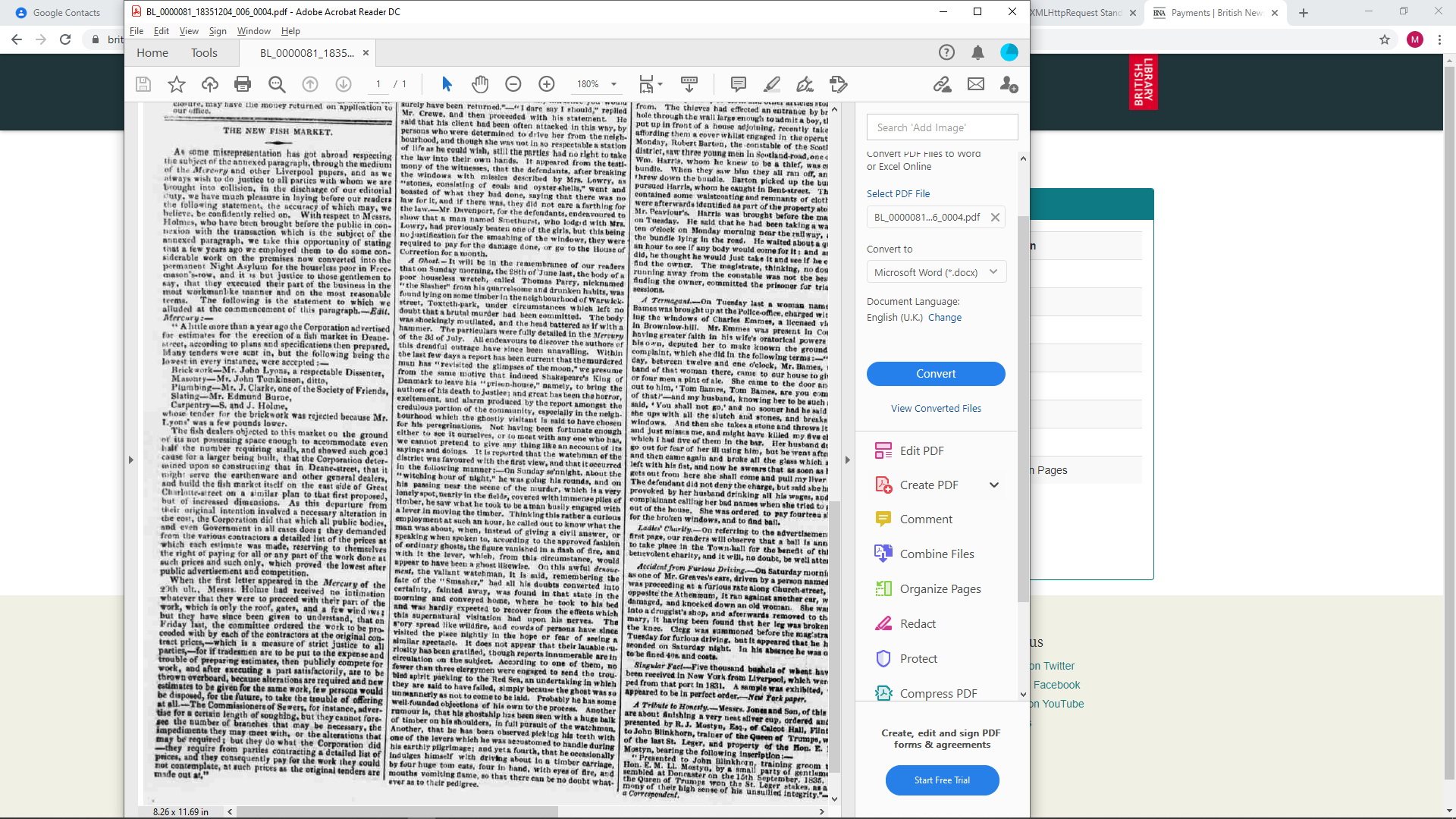
Task: Remove selected file BL_0000081 with X
Action: click(995, 218)
